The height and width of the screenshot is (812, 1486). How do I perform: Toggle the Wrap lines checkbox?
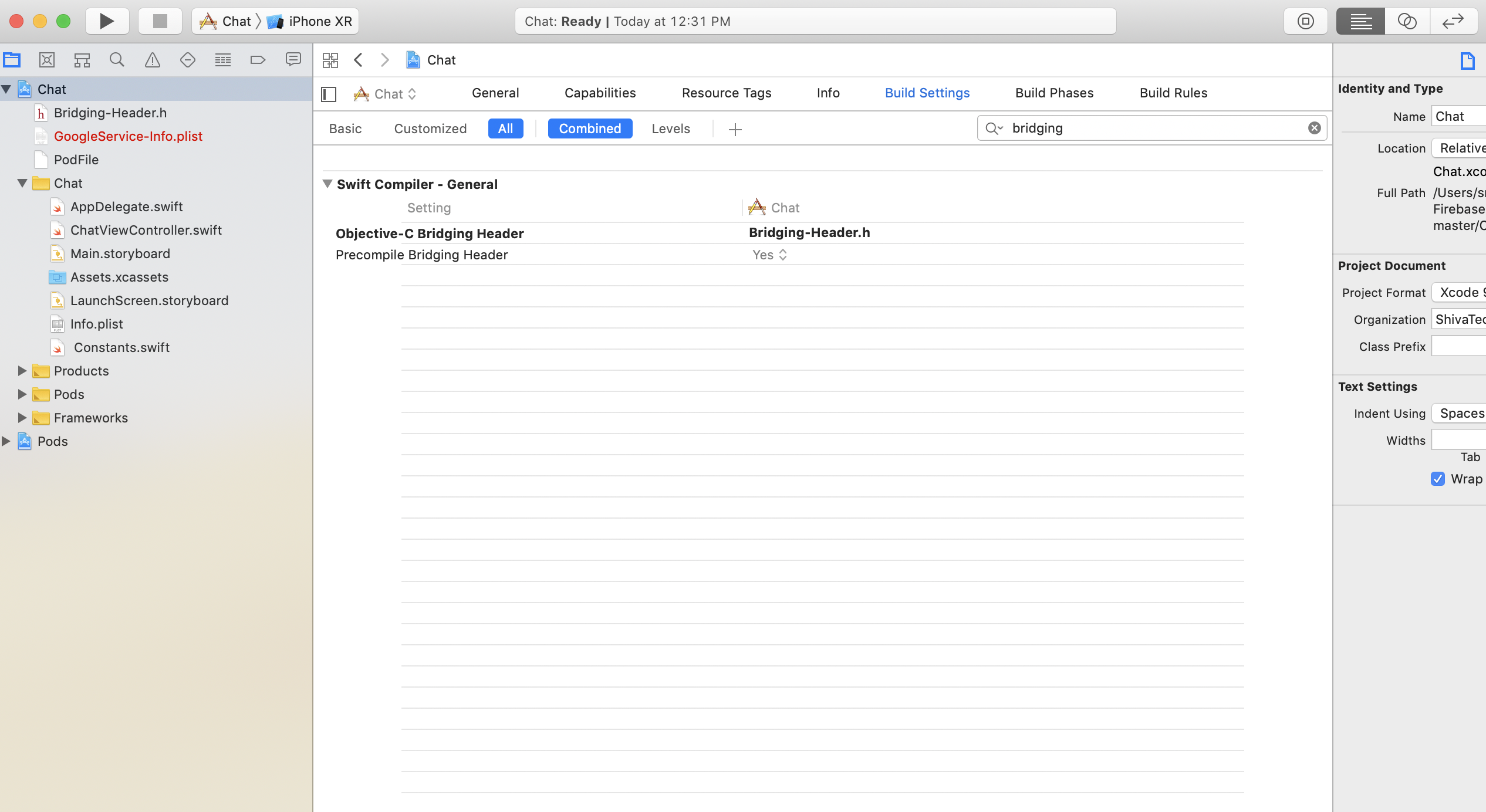pos(1437,479)
